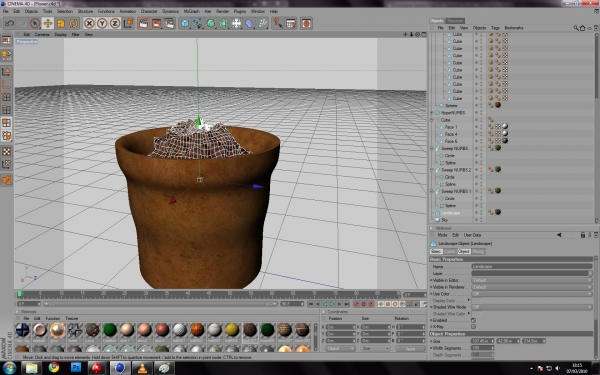Click the Undo arrow in the top toolbar

tap(9, 23)
